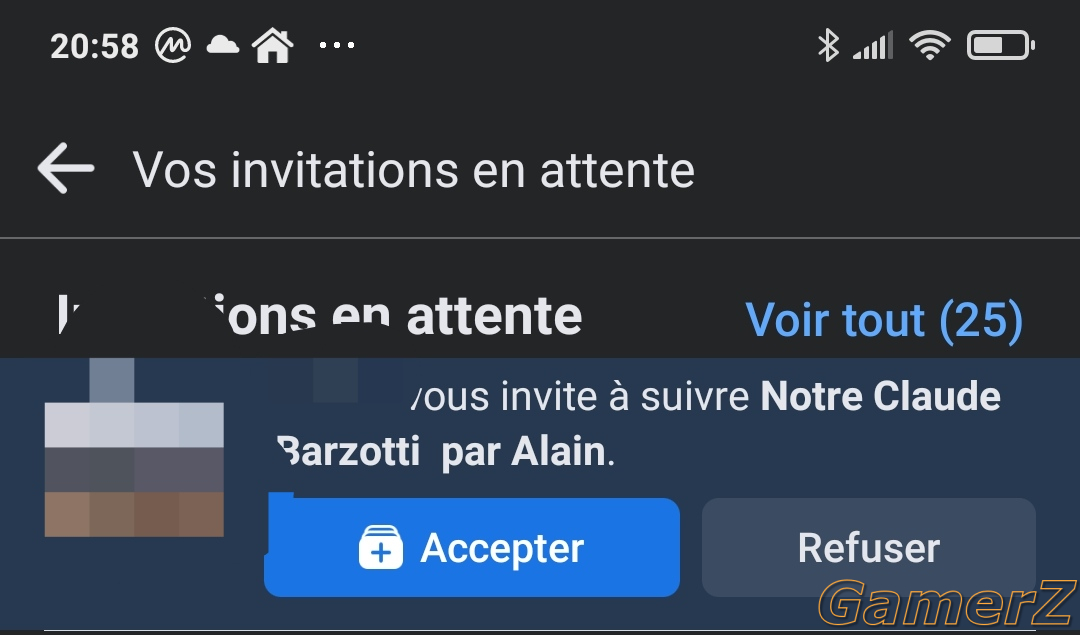The height and width of the screenshot is (635, 1080).
Task: Accept the Notre Claude Barzotti invitation
Action: pos(472,548)
